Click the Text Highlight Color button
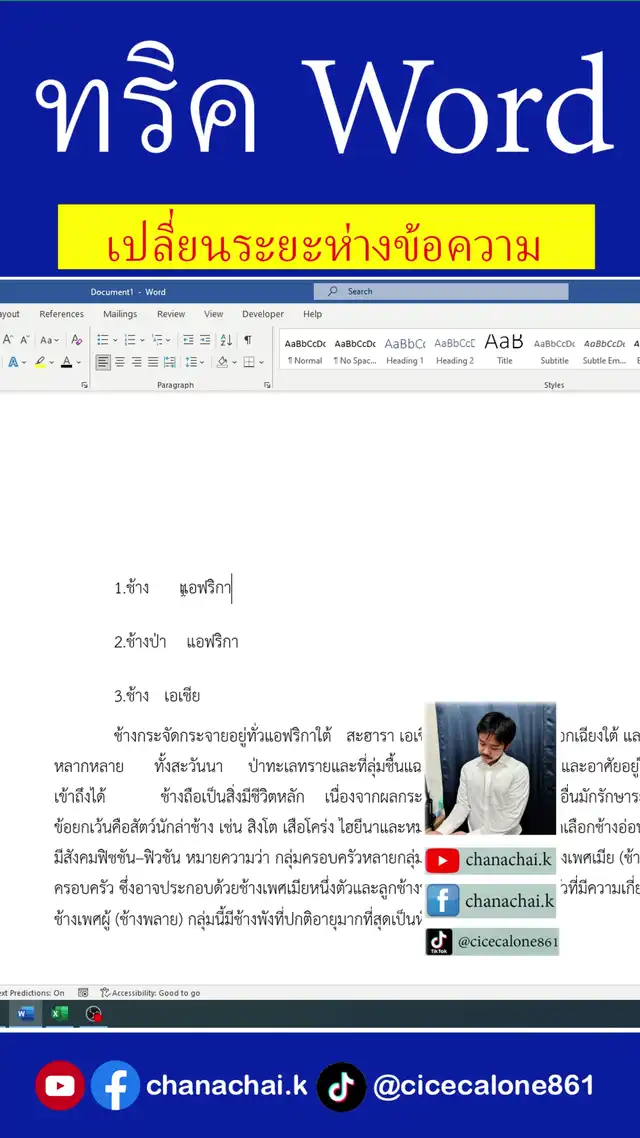Viewport: 640px width, 1138px height. pos(41,362)
